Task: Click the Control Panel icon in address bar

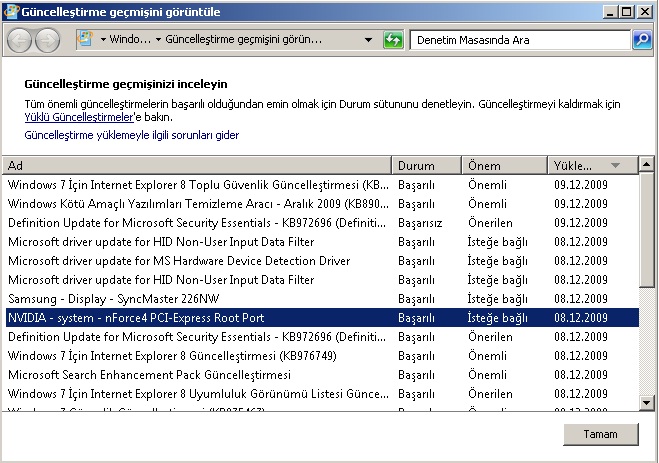Action: coord(84,40)
